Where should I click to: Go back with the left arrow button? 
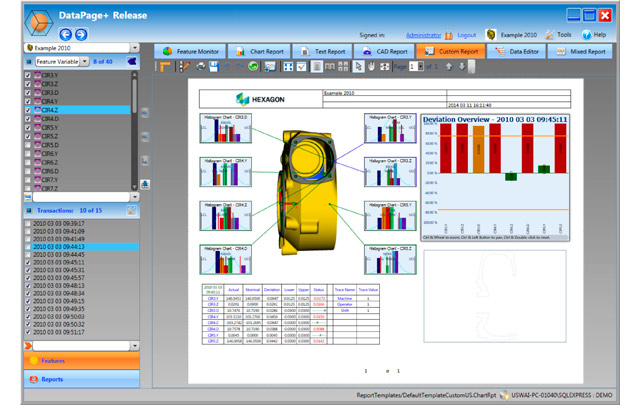(x=65, y=34)
